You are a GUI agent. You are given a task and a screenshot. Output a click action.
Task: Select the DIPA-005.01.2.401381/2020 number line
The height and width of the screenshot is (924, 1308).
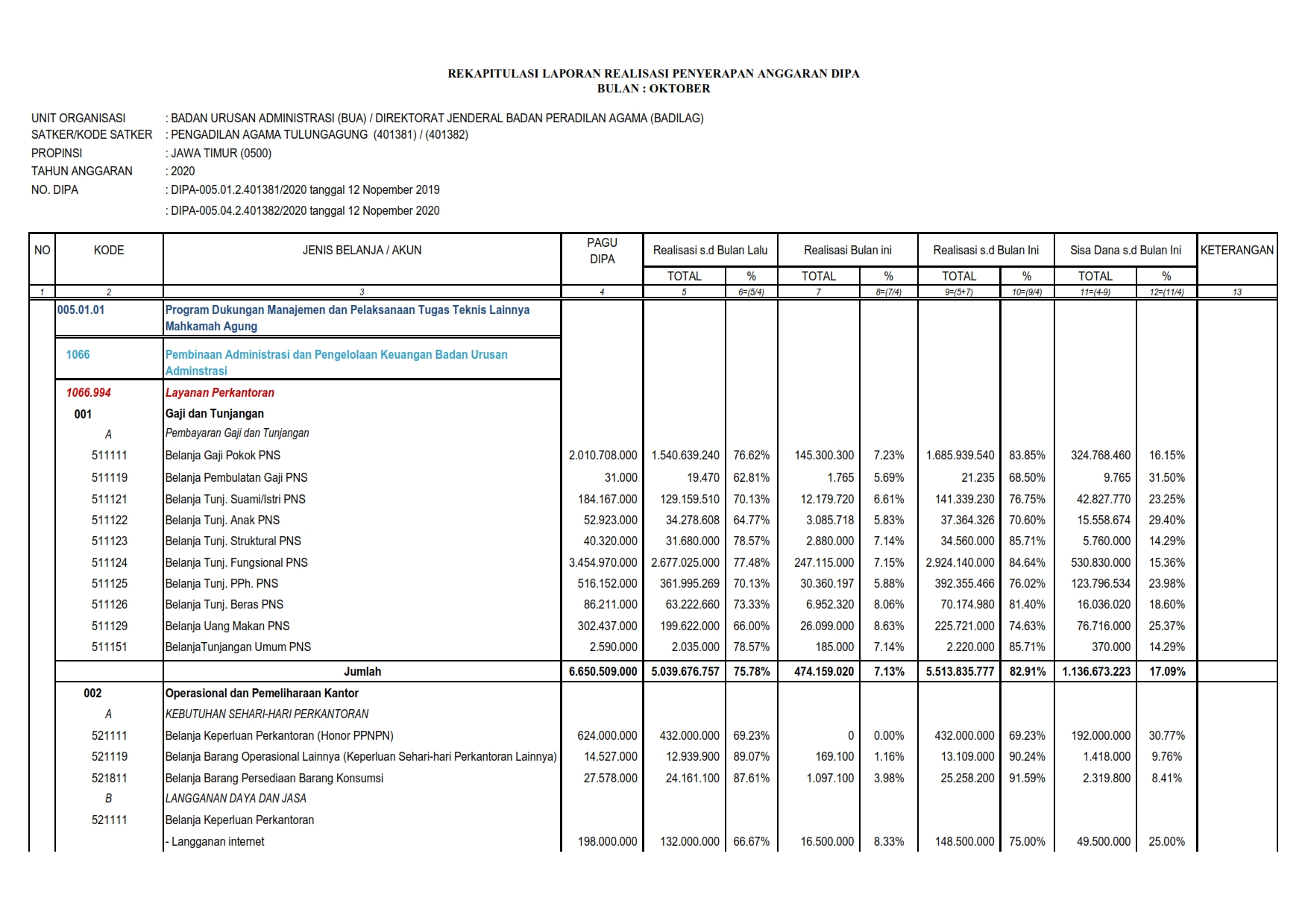point(305,189)
